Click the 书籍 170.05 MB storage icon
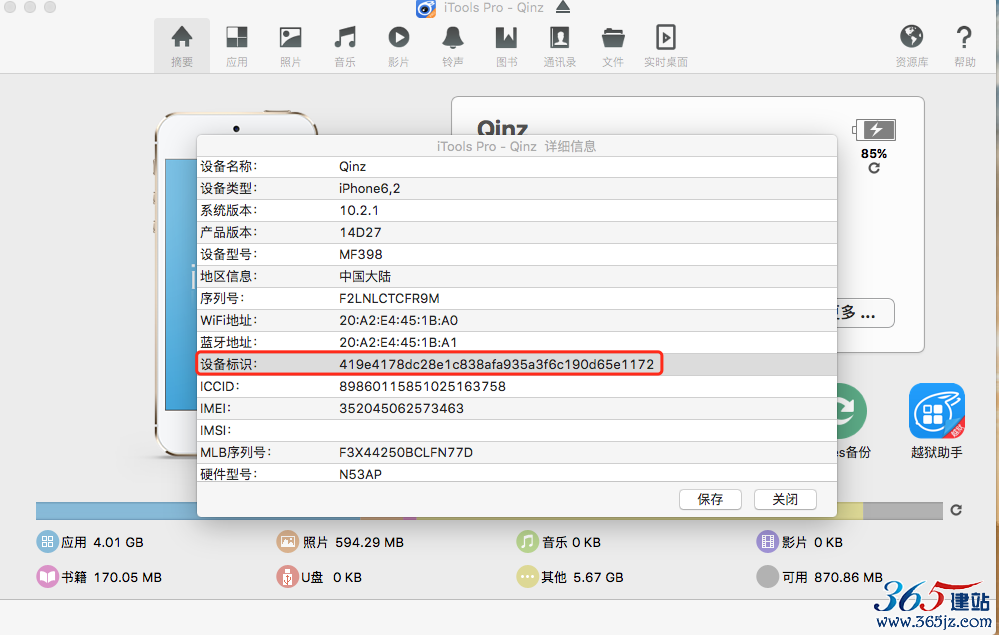The height and width of the screenshot is (635, 999). tap(47, 577)
